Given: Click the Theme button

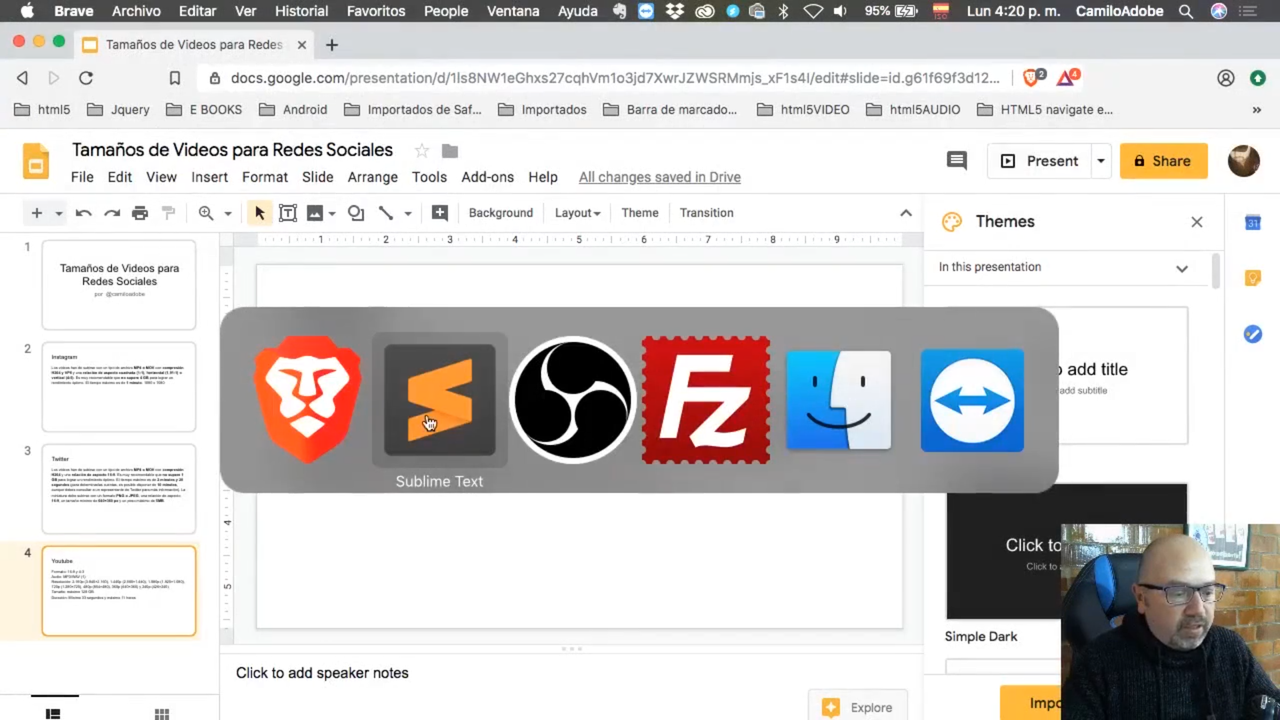Looking at the screenshot, I should coord(640,213).
